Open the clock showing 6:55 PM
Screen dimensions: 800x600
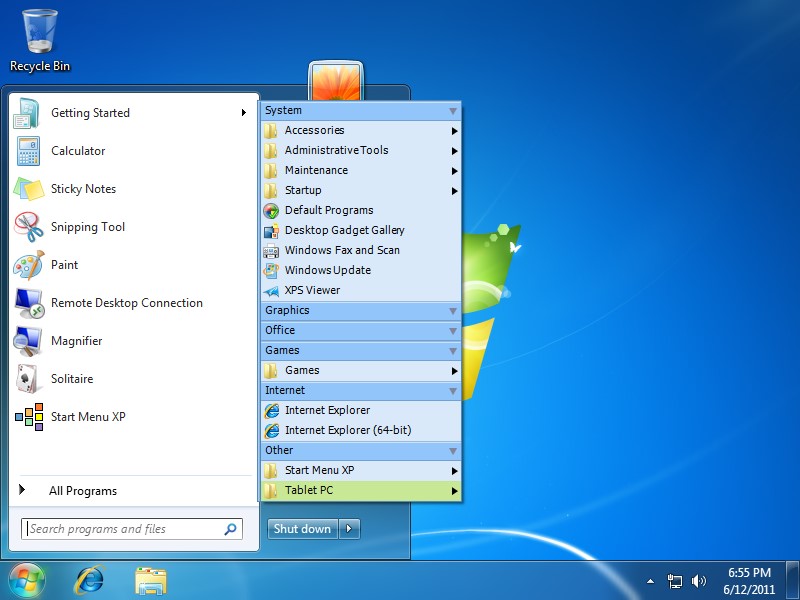[749, 581]
